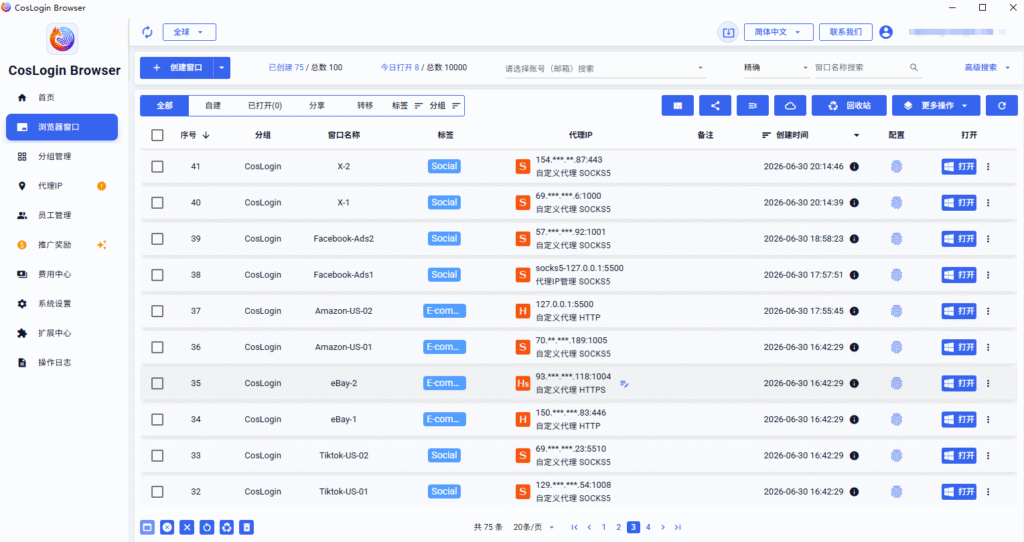This screenshot has width=1024, height=542.
Task: Open the 更多操作 dropdown
Action: [936, 106]
